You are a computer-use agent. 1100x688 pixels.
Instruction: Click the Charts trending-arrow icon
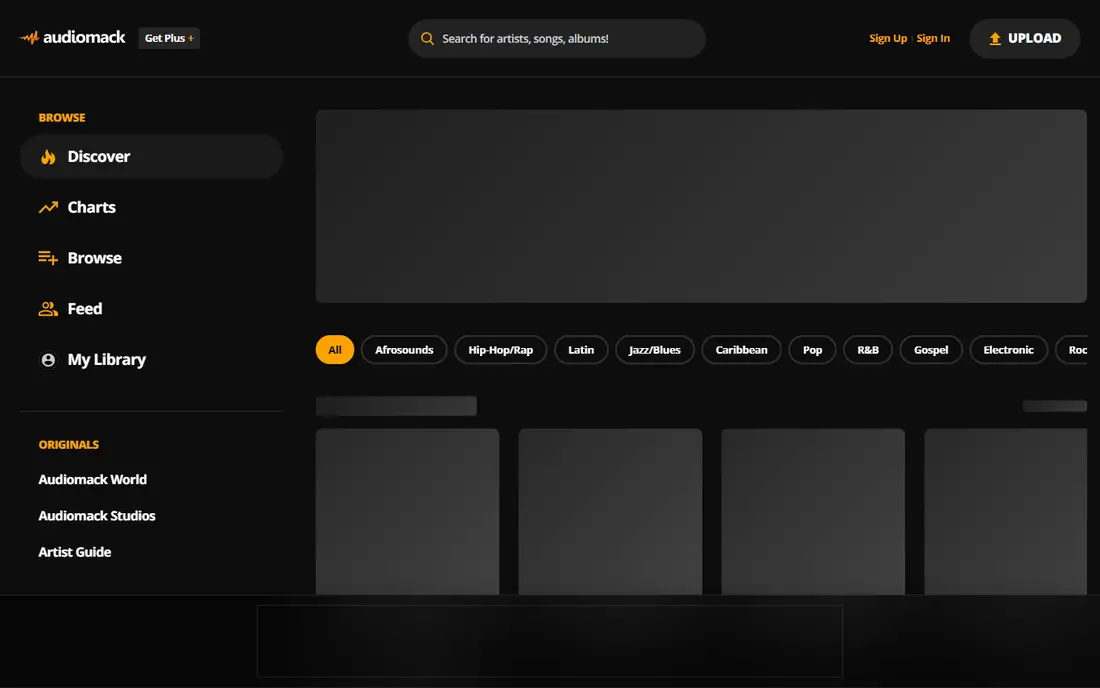[x=48, y=208]
